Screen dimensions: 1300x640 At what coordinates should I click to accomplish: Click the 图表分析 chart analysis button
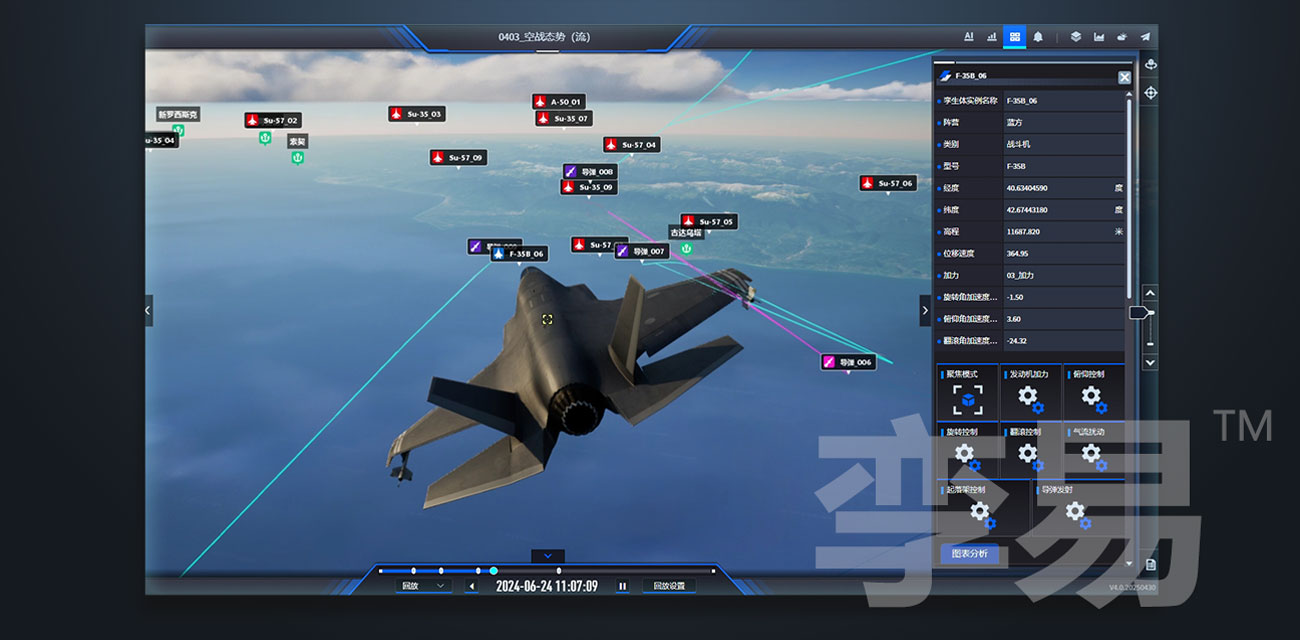point(969,553)
